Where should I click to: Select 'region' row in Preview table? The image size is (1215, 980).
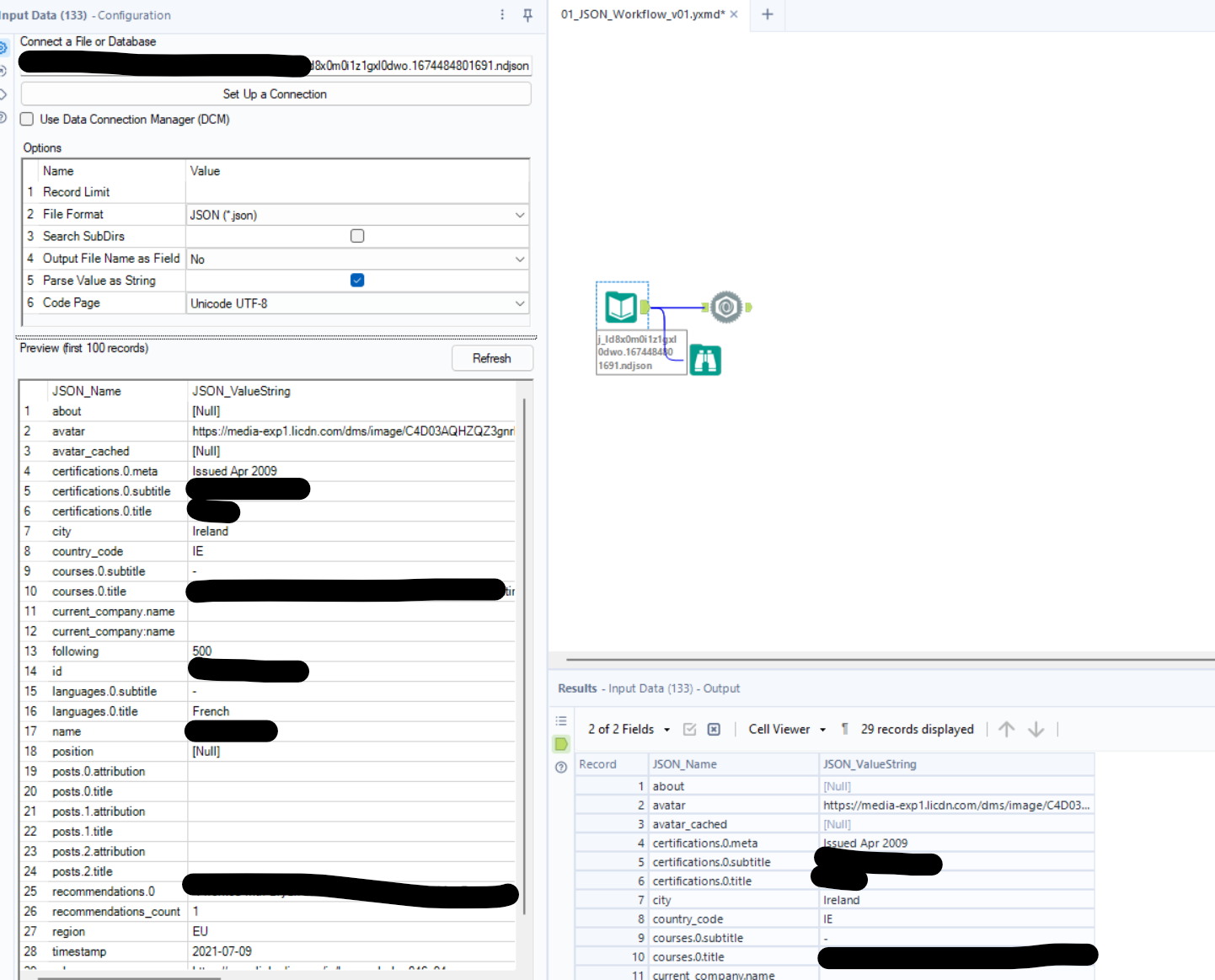click(x=268, y=932)
